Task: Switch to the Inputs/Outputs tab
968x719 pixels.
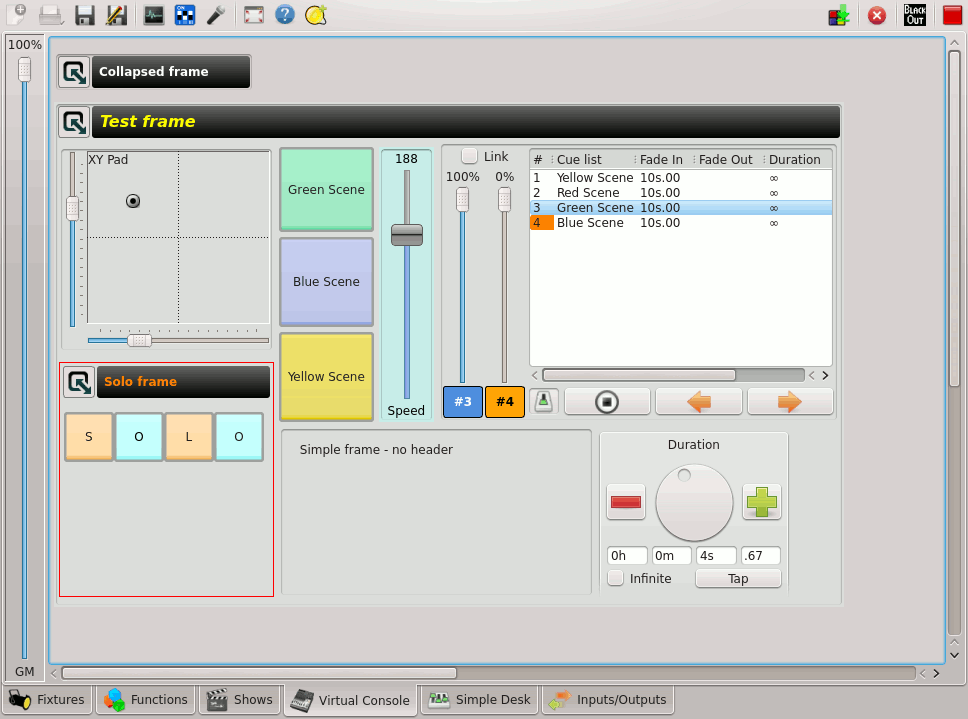Action: [607, 700]
